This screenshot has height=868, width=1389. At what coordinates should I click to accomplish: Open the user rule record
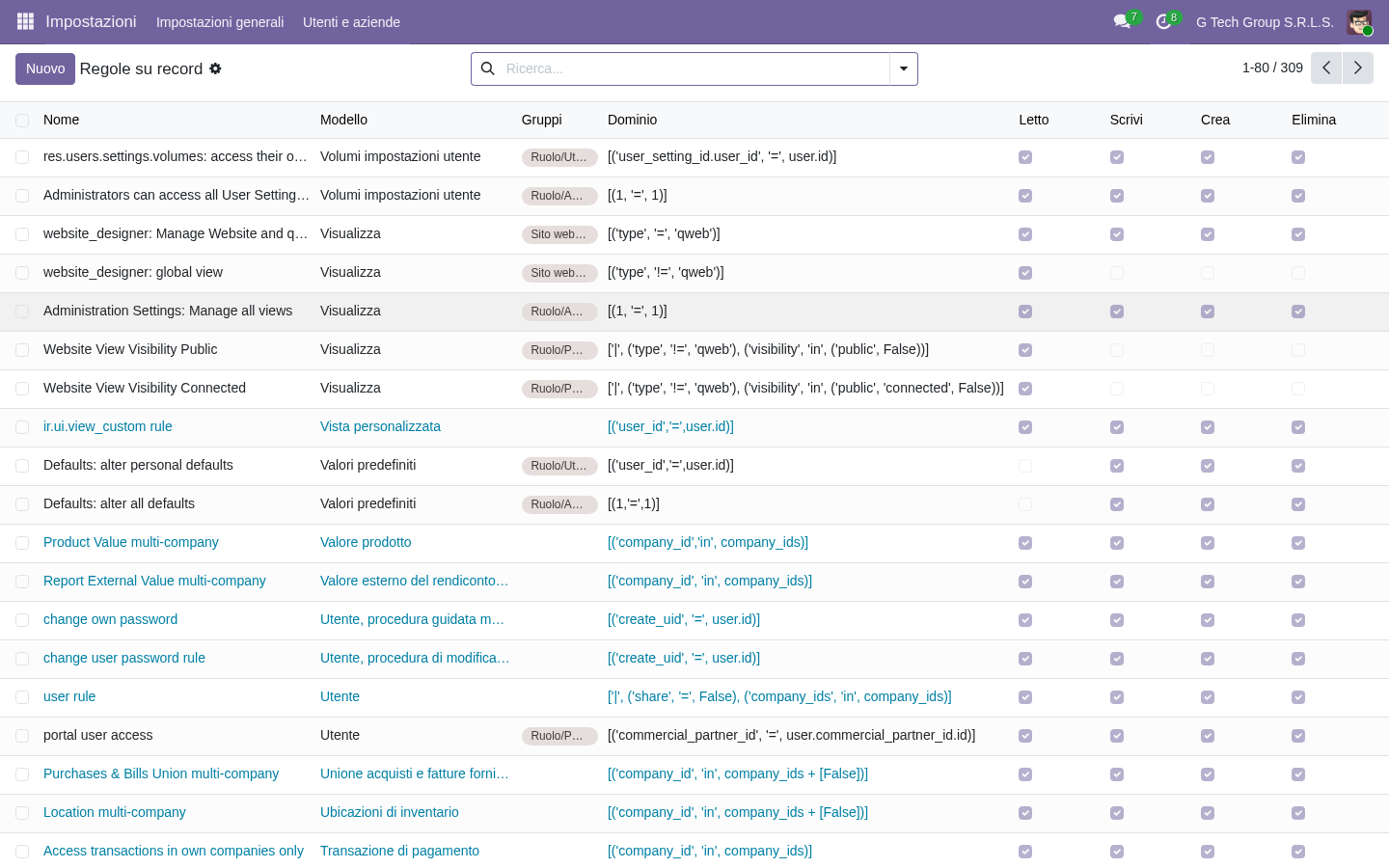69,696
